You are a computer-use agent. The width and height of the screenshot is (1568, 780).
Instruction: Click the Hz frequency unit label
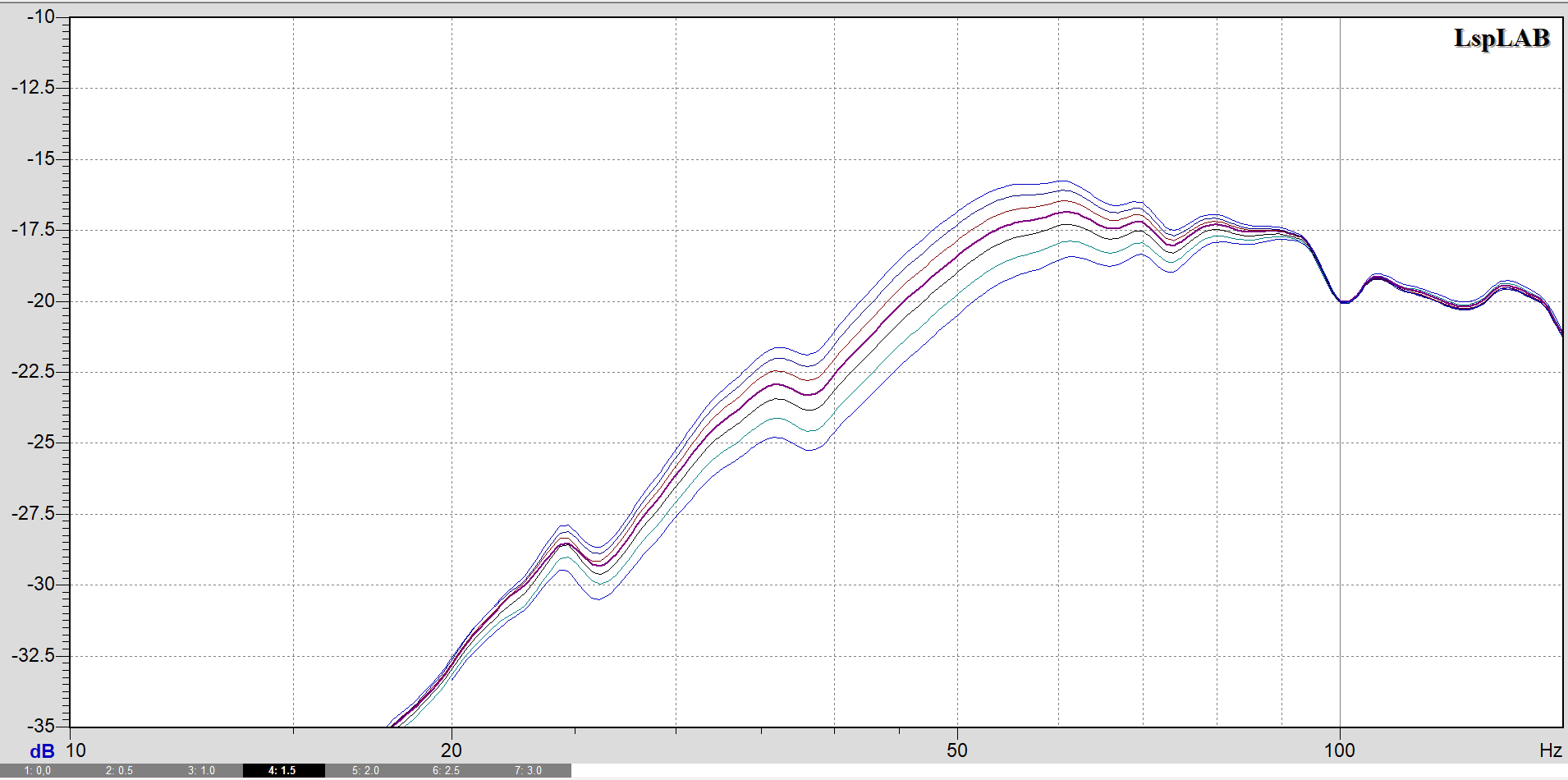[1550, 750]
